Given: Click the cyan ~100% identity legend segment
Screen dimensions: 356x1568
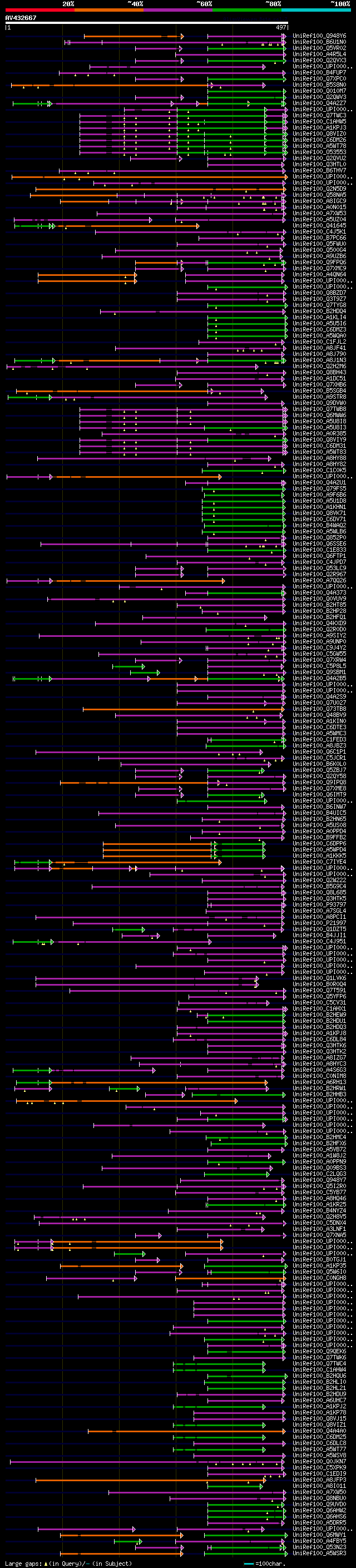Looking at the screenshot, I should (x=317, y=10).
